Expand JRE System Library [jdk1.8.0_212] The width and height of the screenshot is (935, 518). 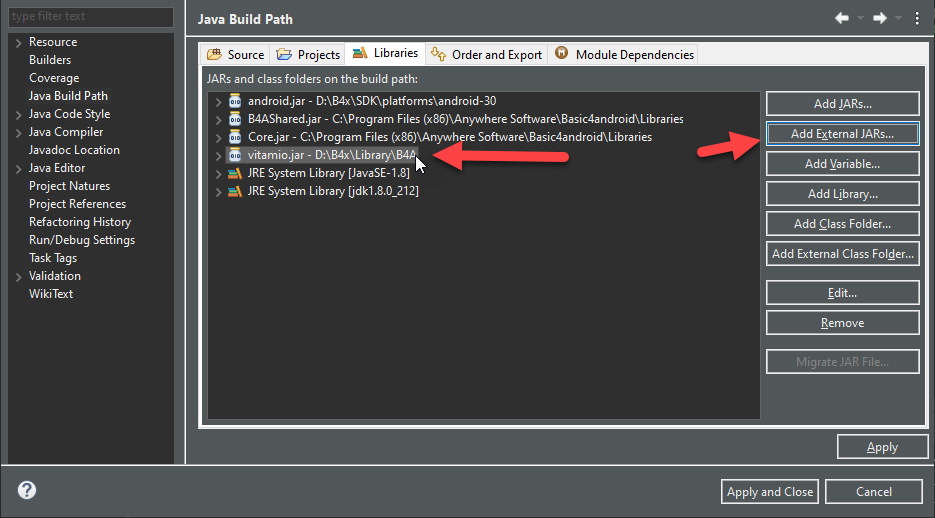pos(218,192)
